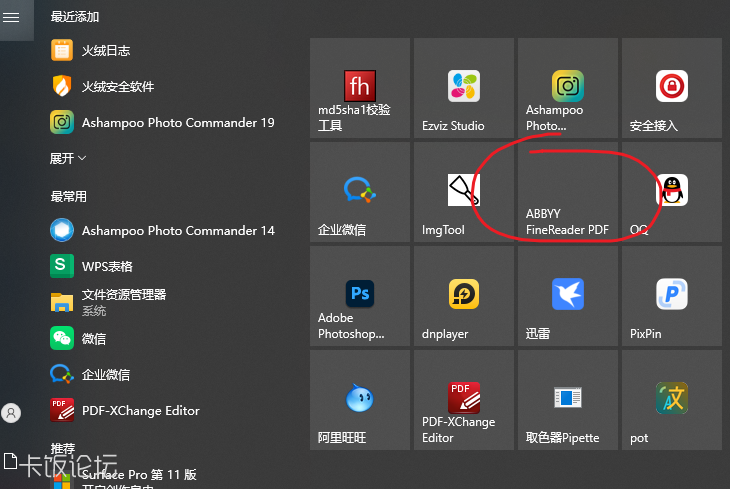Open the md5sha1校验工具 tile
730x489 pixels.
tap(360, 88)
